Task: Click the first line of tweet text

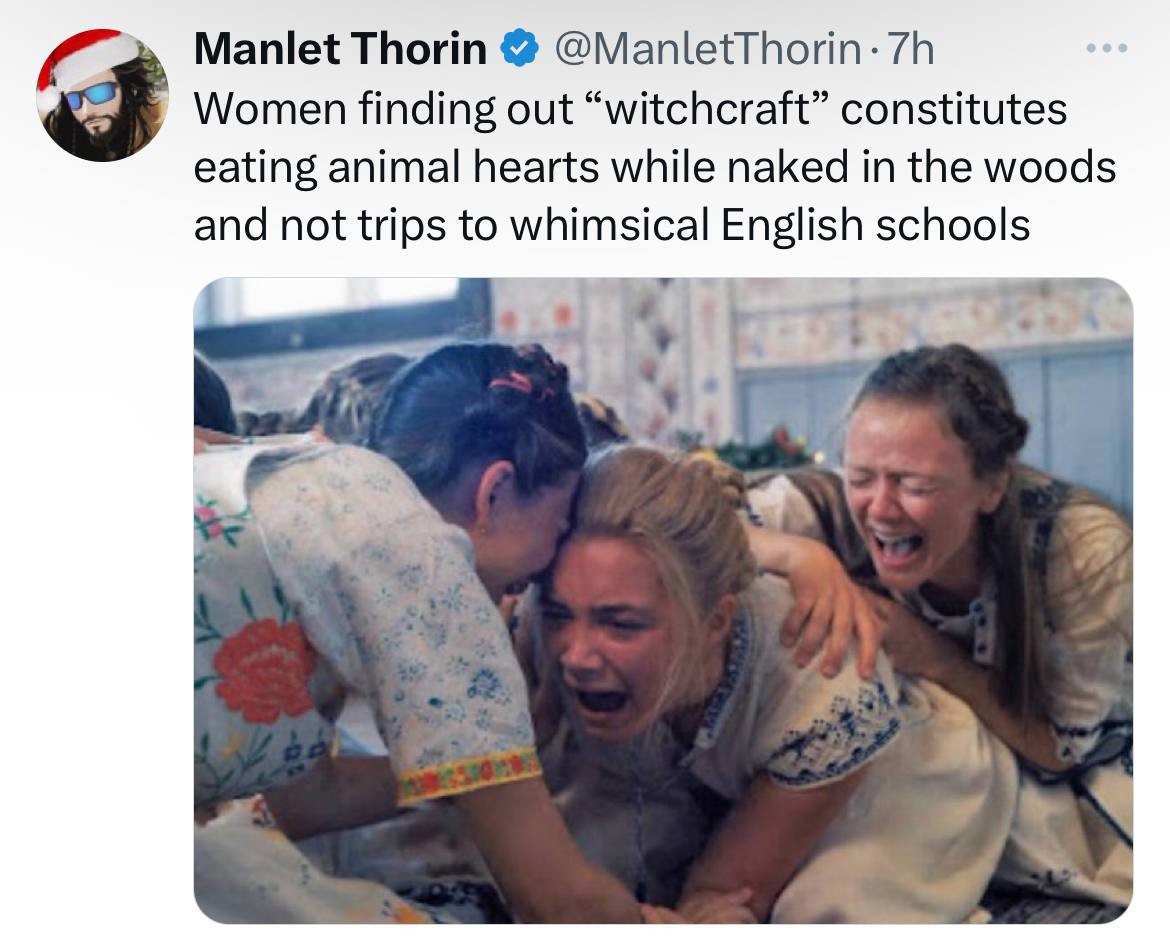Action: coord(630,109)
